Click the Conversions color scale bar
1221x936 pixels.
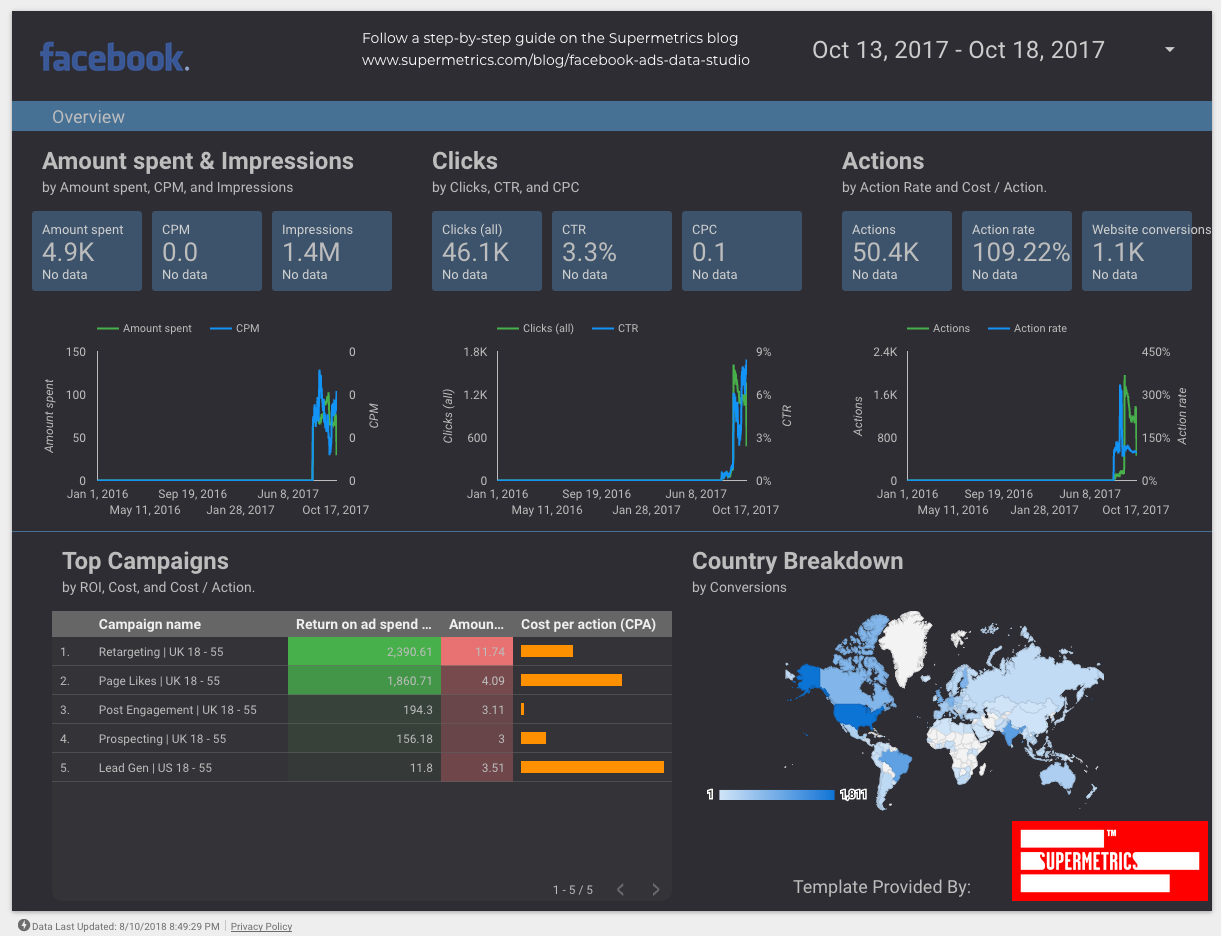coord(775,795)
